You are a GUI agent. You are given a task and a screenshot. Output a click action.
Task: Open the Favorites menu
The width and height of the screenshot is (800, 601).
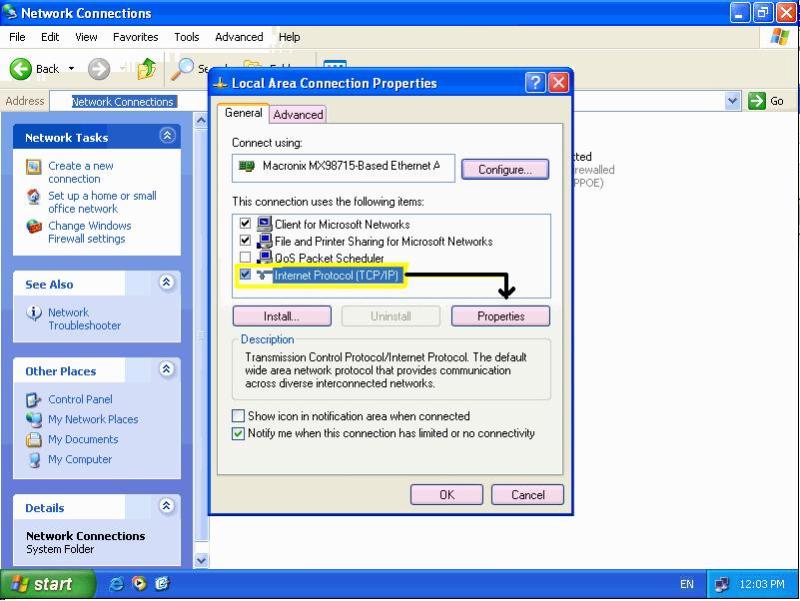coord(136,37)
